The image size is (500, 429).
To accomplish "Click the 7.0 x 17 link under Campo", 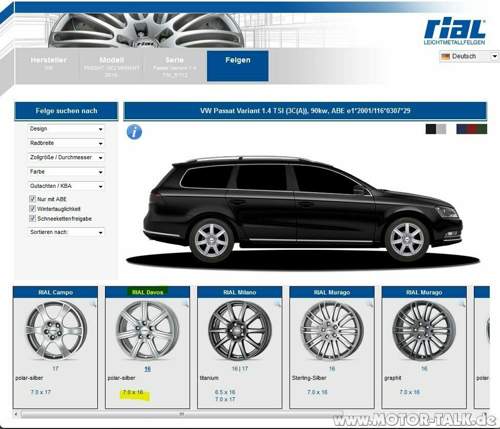I will (41, 392).
